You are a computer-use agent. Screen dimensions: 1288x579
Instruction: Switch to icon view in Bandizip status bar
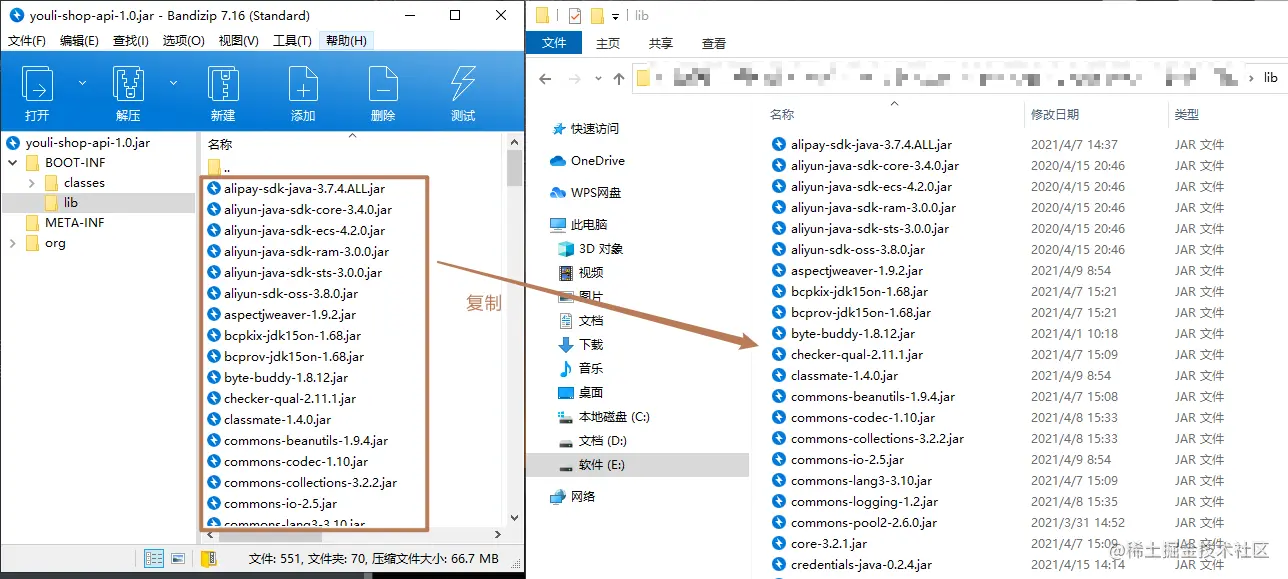pyautogui.click(x=178, y=559)
